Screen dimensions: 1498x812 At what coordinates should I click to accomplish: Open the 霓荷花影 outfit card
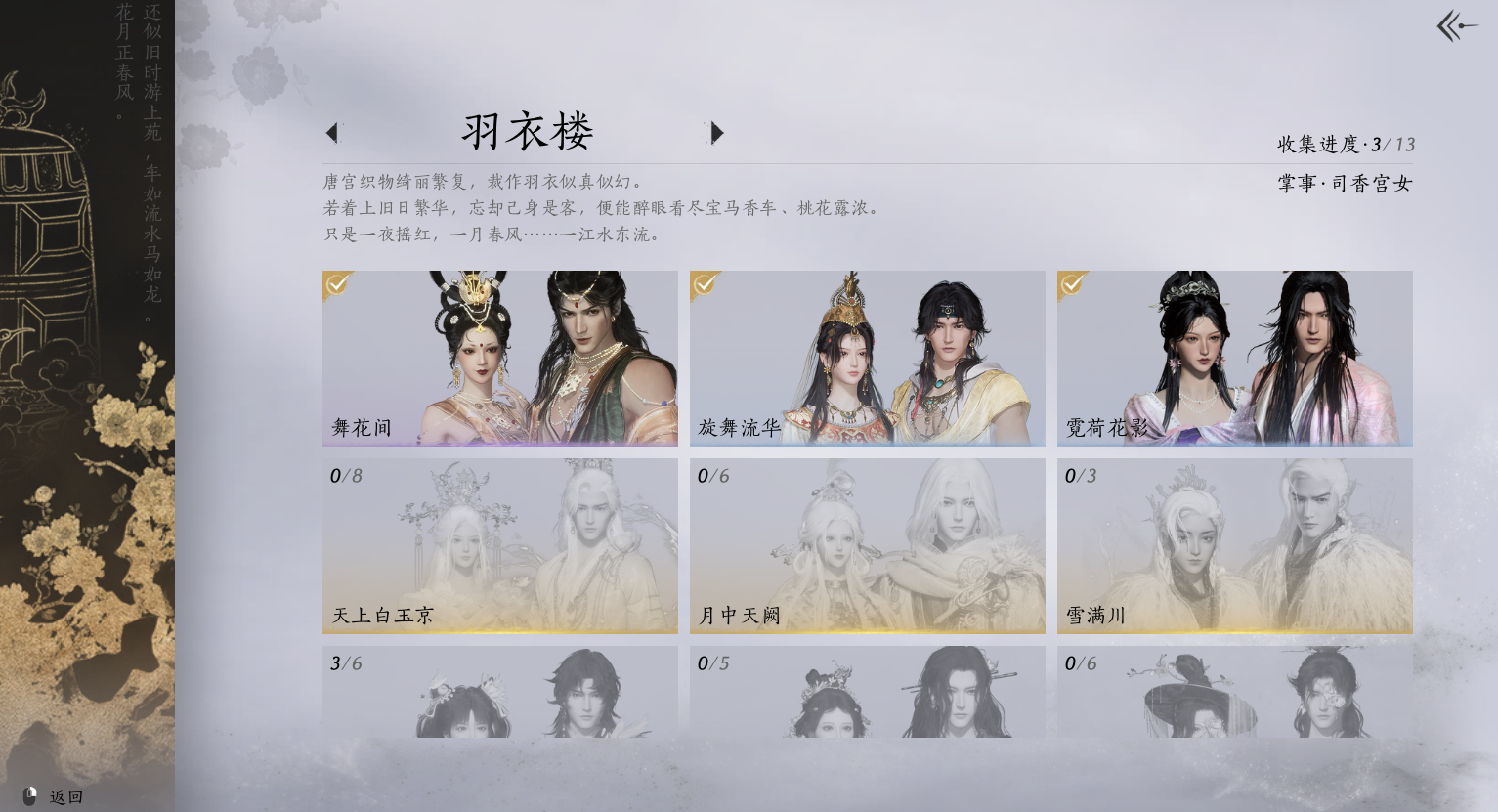tap(1235, 359)
